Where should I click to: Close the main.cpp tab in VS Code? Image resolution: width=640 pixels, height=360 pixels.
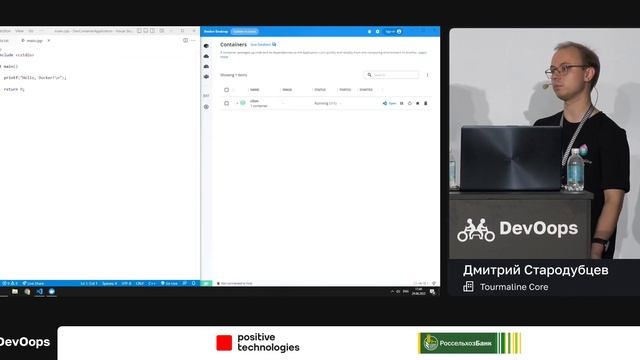tap(49, 41)
